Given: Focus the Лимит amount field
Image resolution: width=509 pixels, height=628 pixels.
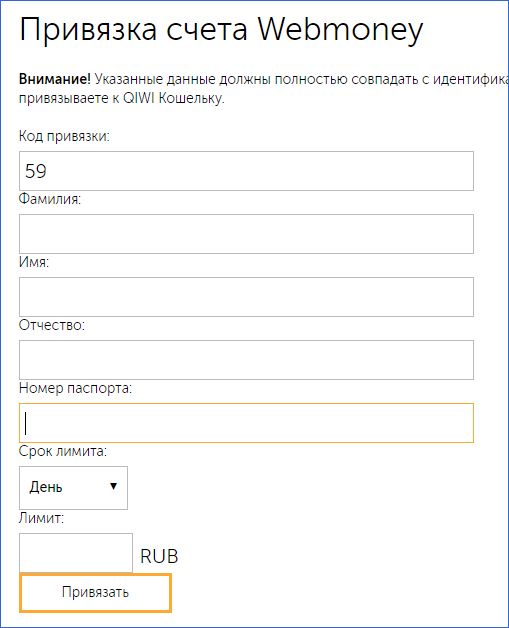Looking at the screenshot, I should click(76, 553).
